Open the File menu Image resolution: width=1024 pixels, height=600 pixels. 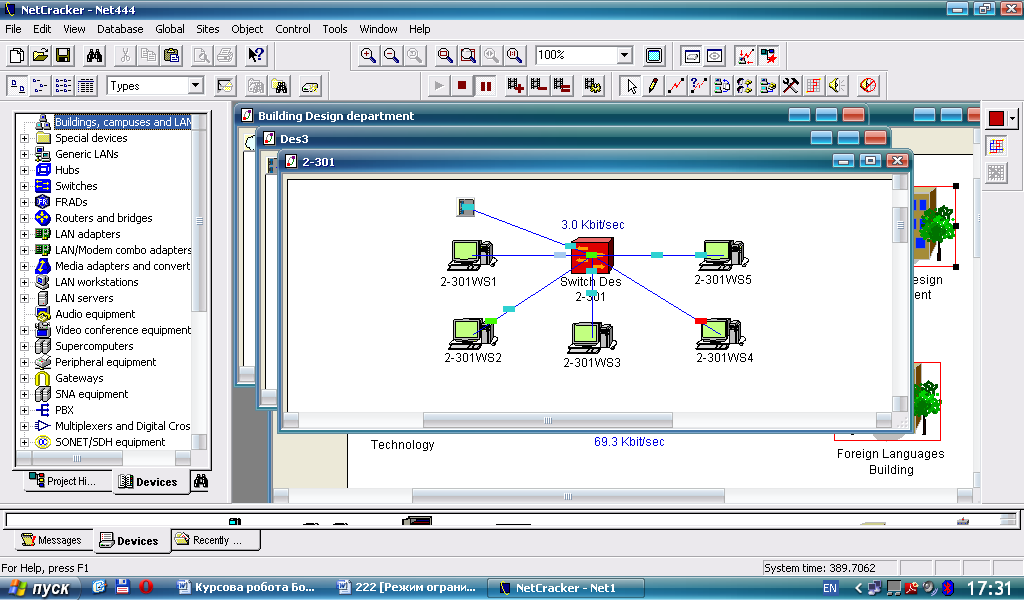(13, 29)
